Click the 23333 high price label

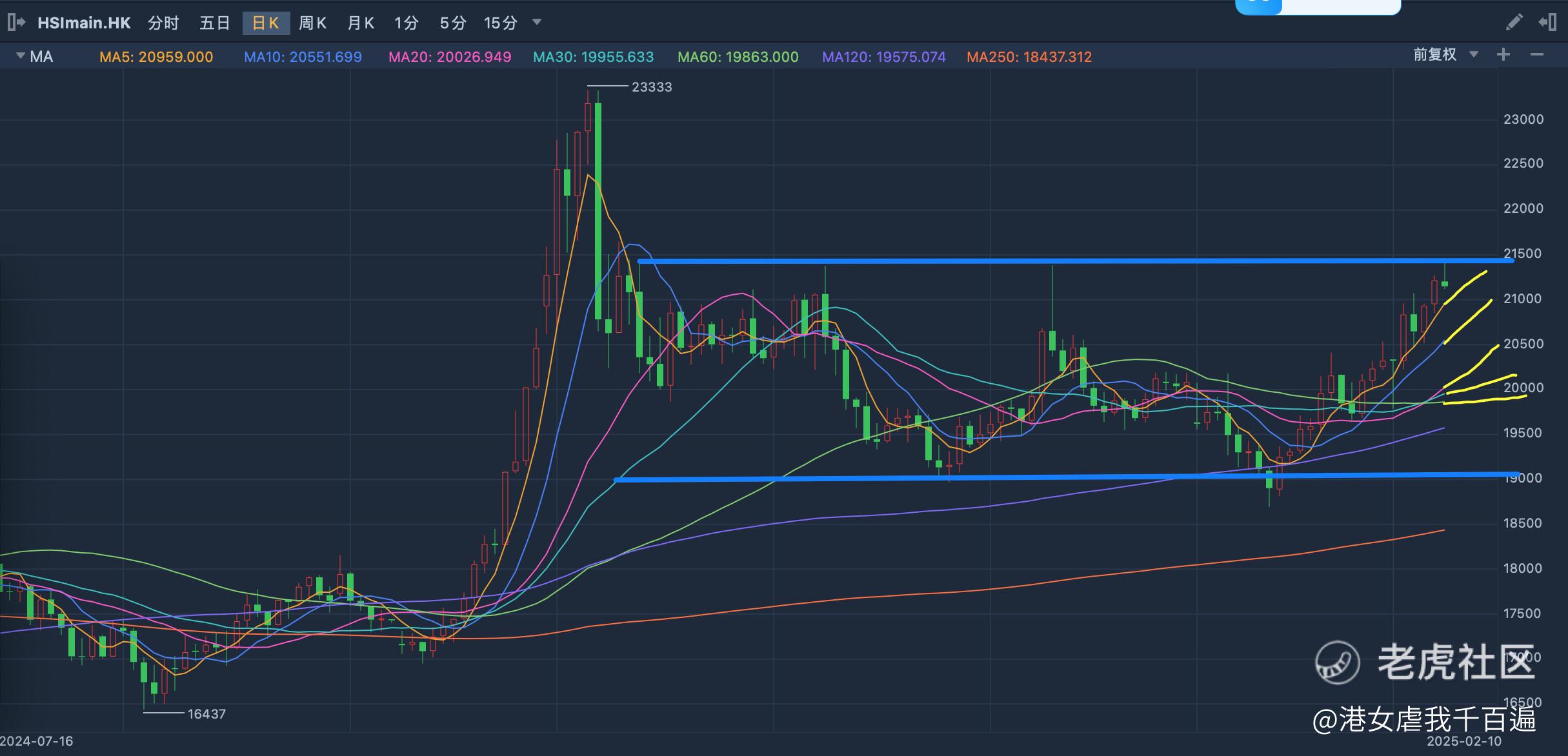point(652,87)
